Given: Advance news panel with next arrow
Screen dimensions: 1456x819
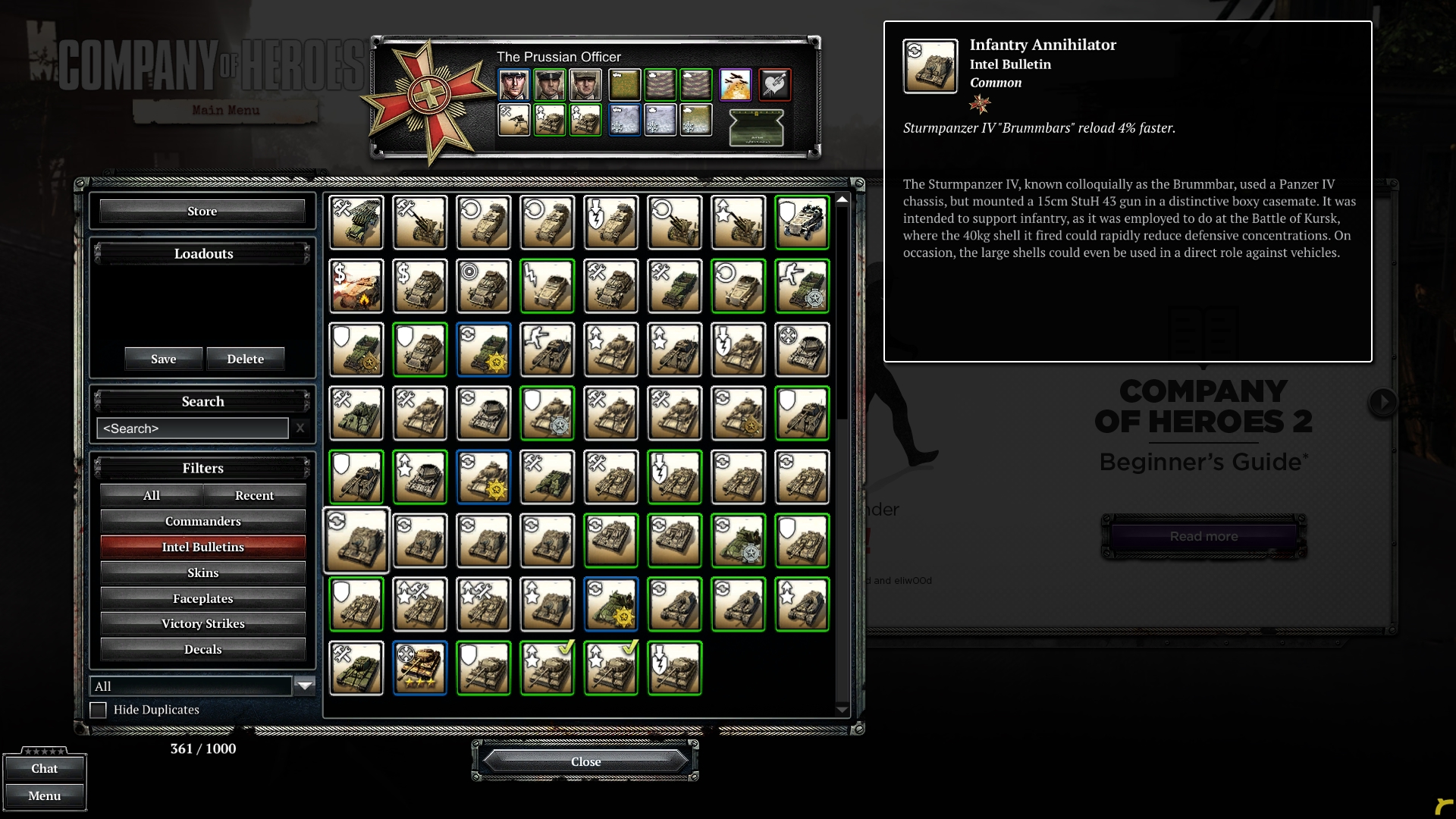Looking at the screenshot, I should (x=1382, y=402).
